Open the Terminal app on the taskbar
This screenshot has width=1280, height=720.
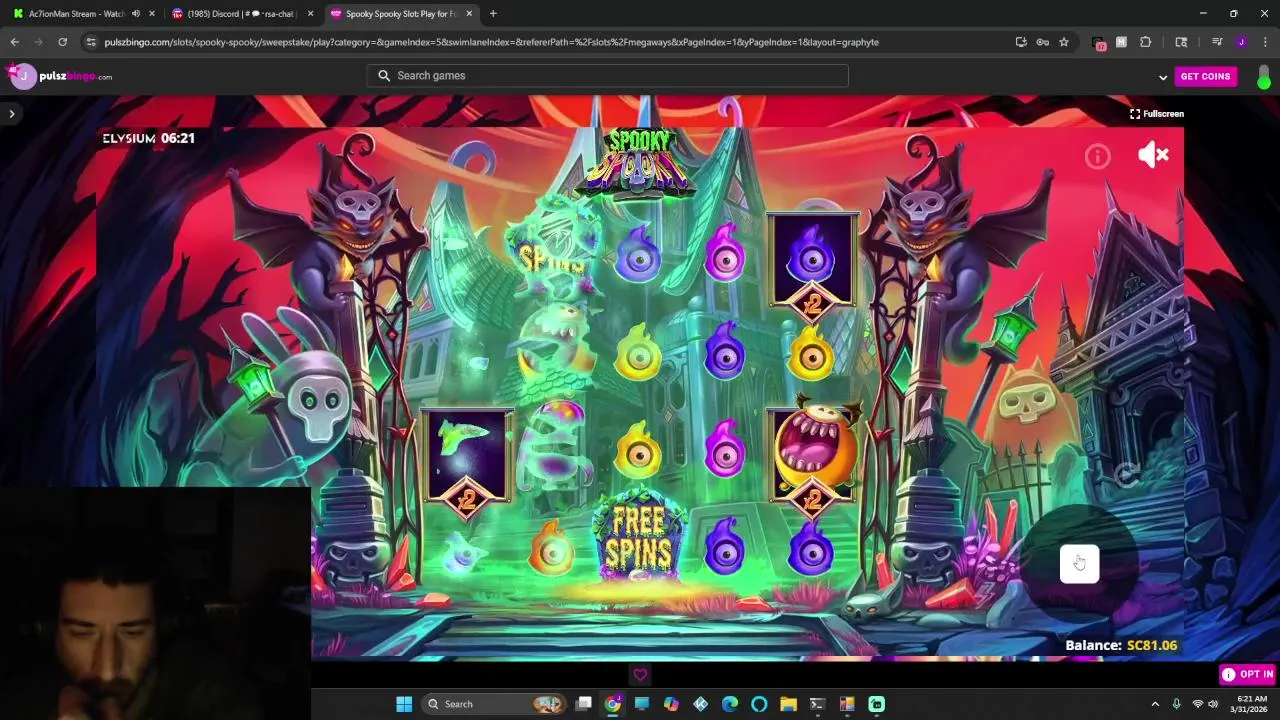817,704
